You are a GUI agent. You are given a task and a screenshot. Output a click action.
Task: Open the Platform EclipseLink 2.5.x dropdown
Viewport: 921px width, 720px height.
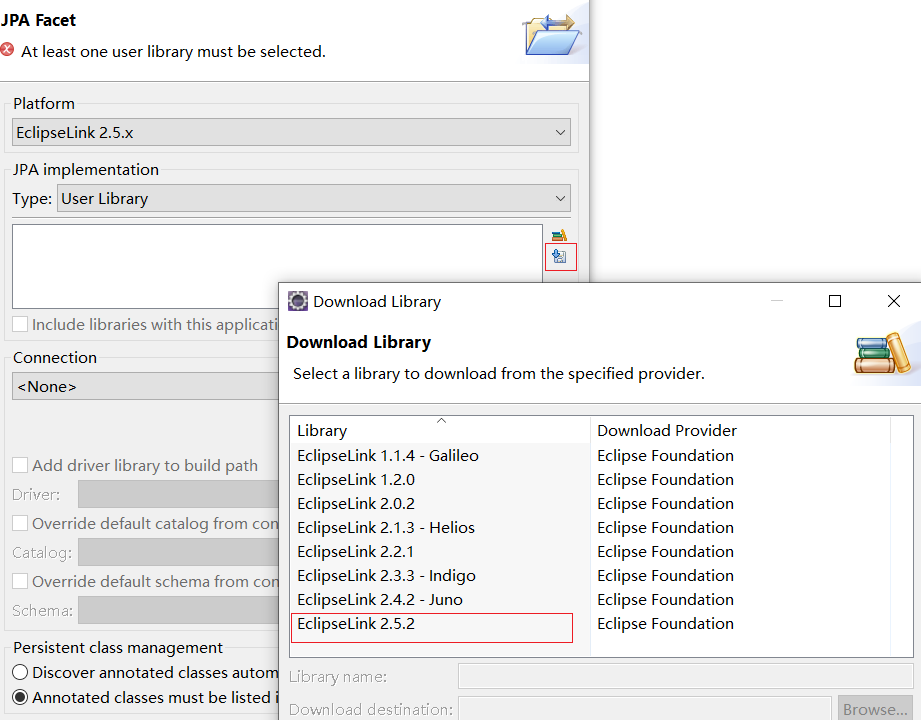[291, 132]
